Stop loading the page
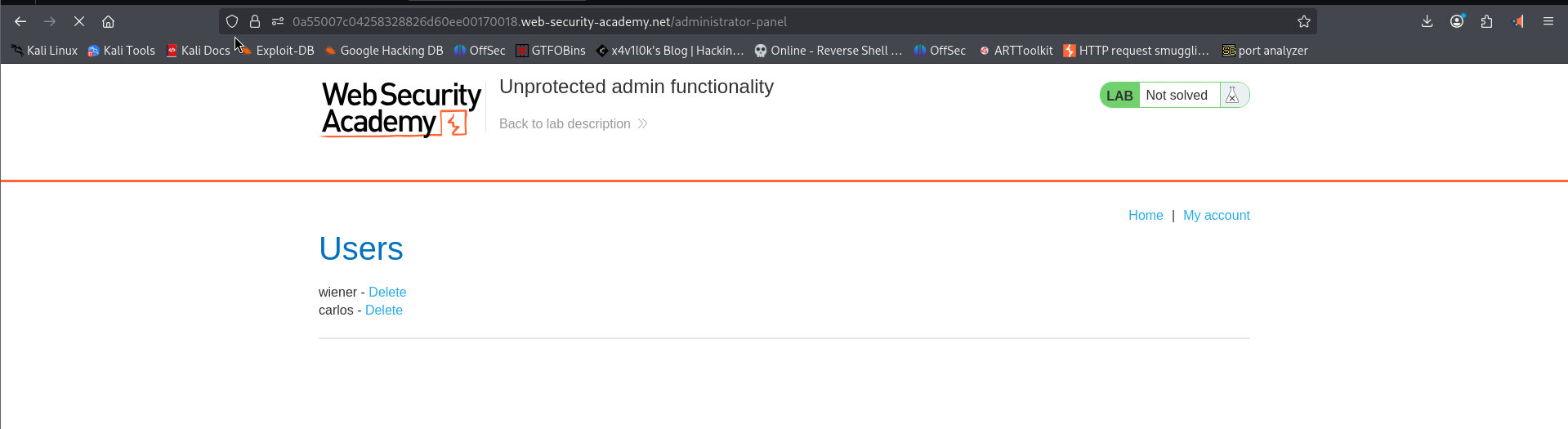Image resolution: width=1568 pixels, height=429 pixels. 79,21
